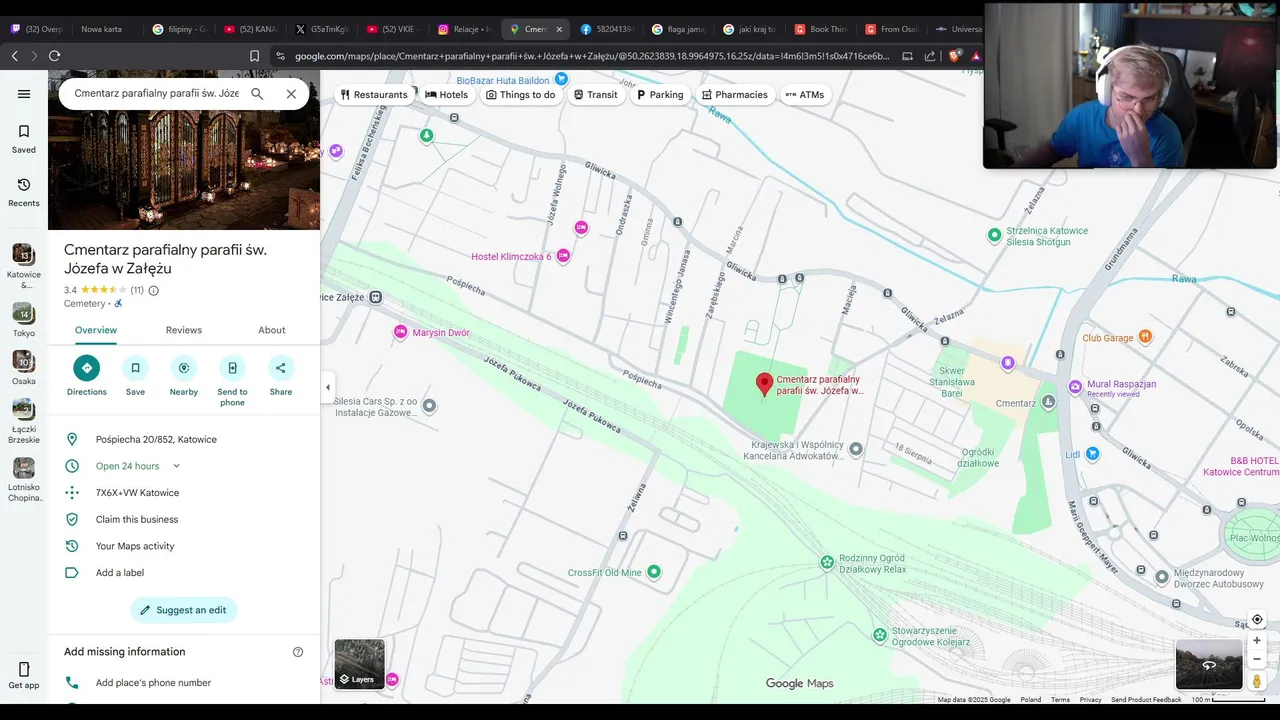Reload the page with browser refresh

click(x=54, y=56)
